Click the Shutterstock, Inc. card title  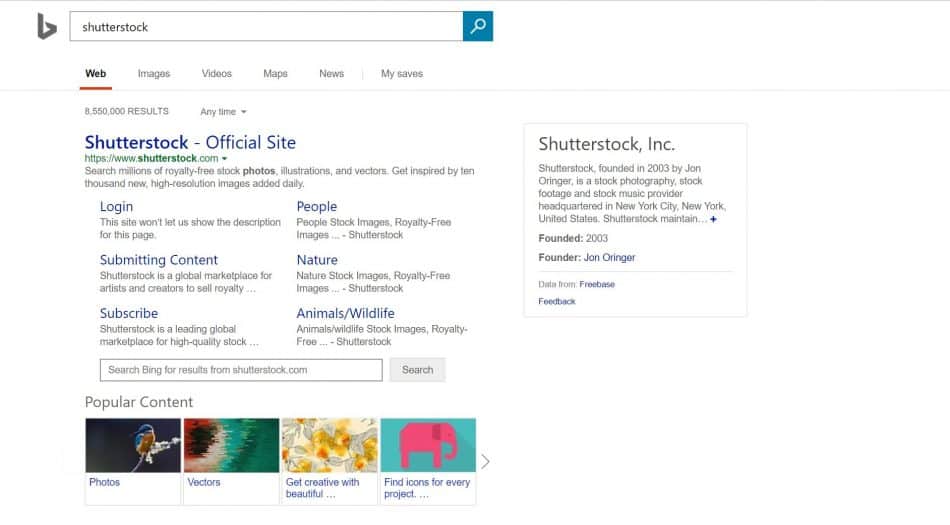point(606,144)
